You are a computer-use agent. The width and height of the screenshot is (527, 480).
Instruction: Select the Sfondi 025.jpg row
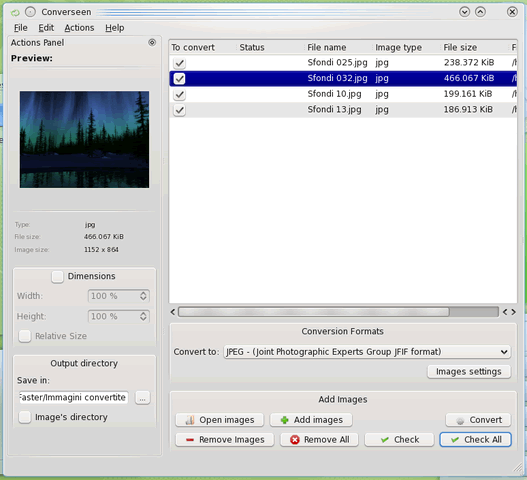(343, 63)
